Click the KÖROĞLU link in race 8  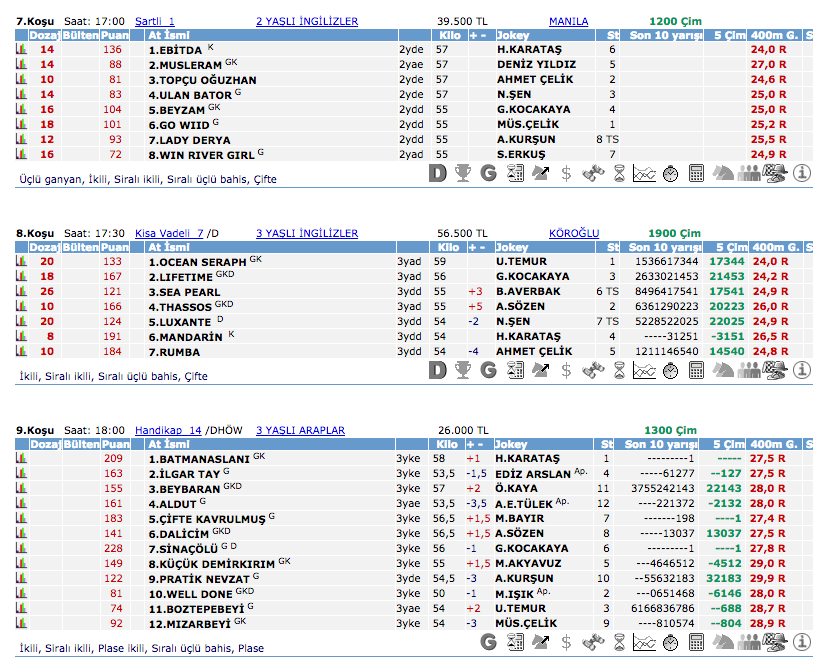(573, 233)
